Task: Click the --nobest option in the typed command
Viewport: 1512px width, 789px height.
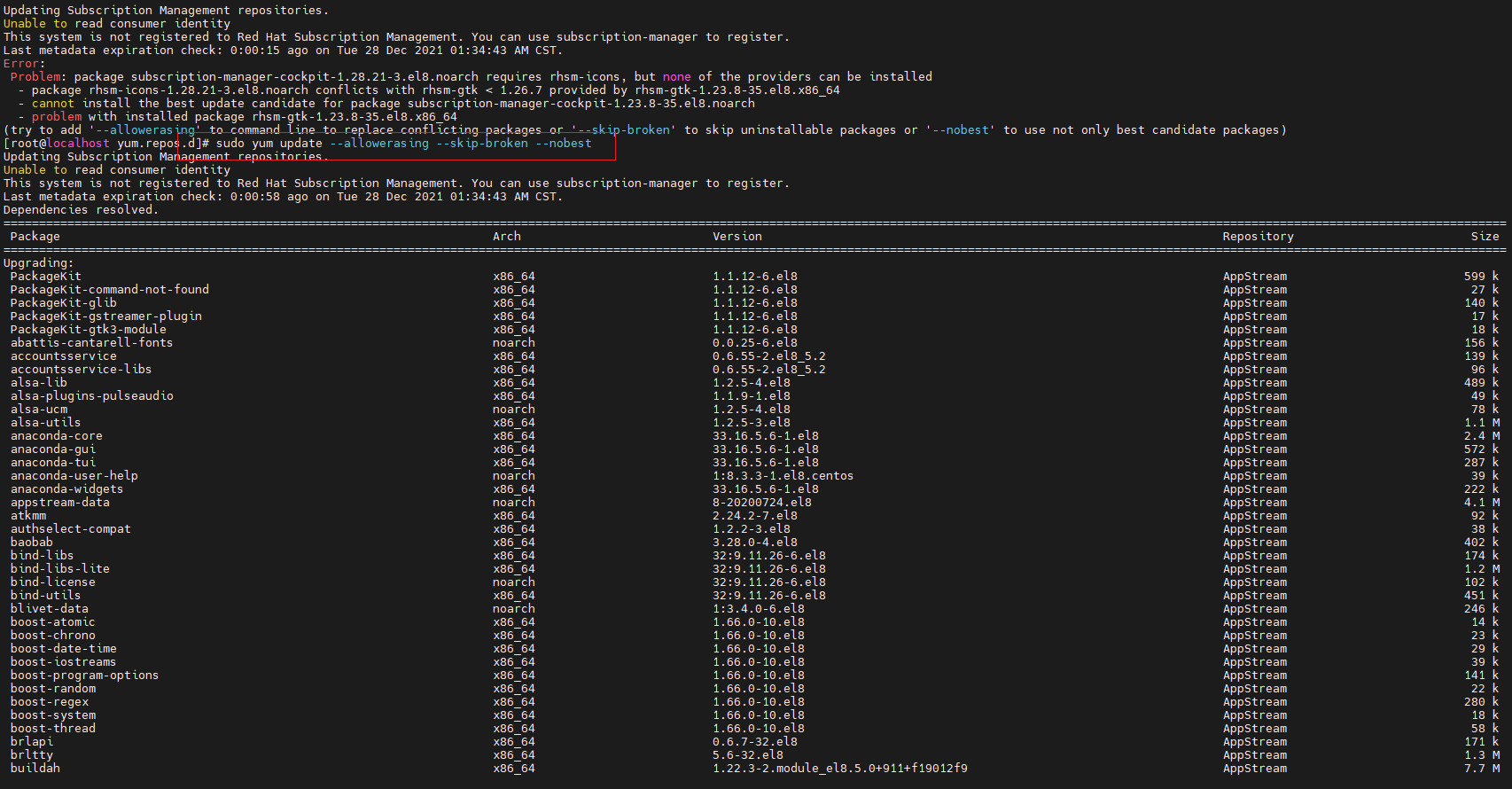Action: point(564,144)
